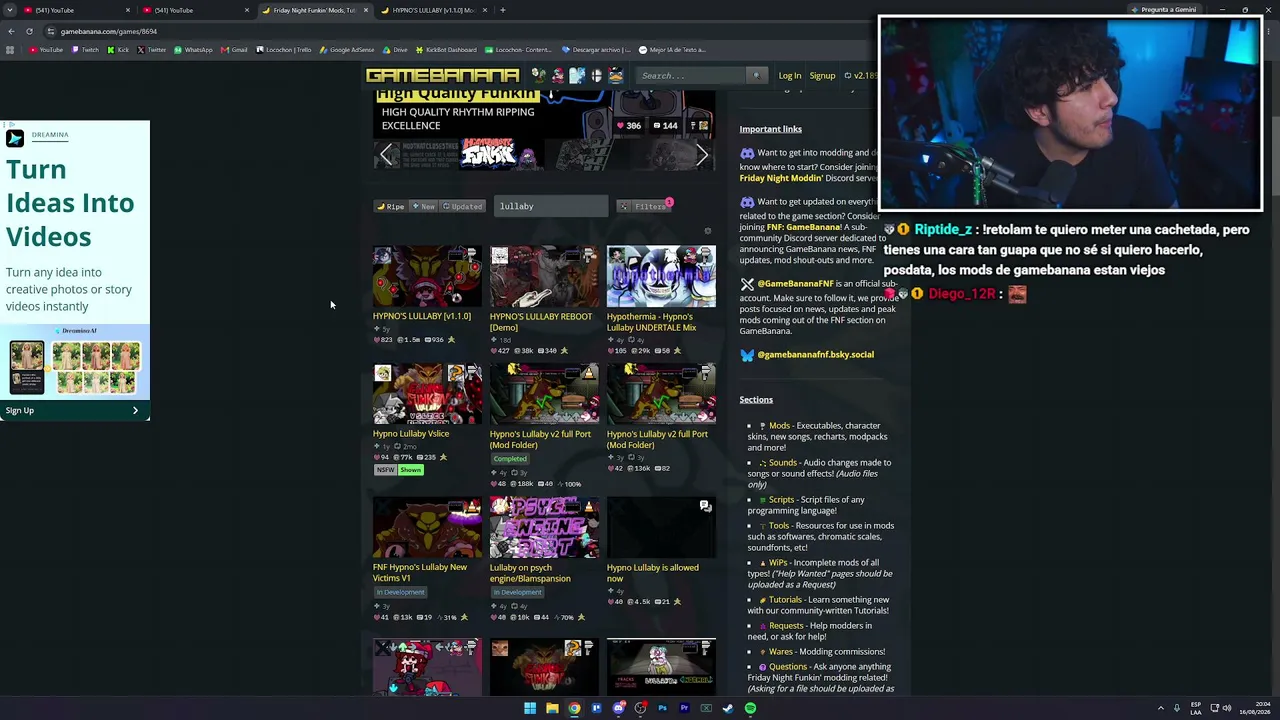Open the Requests section
The height and width of the screenshot is (720, 1280).
point(786,626)
